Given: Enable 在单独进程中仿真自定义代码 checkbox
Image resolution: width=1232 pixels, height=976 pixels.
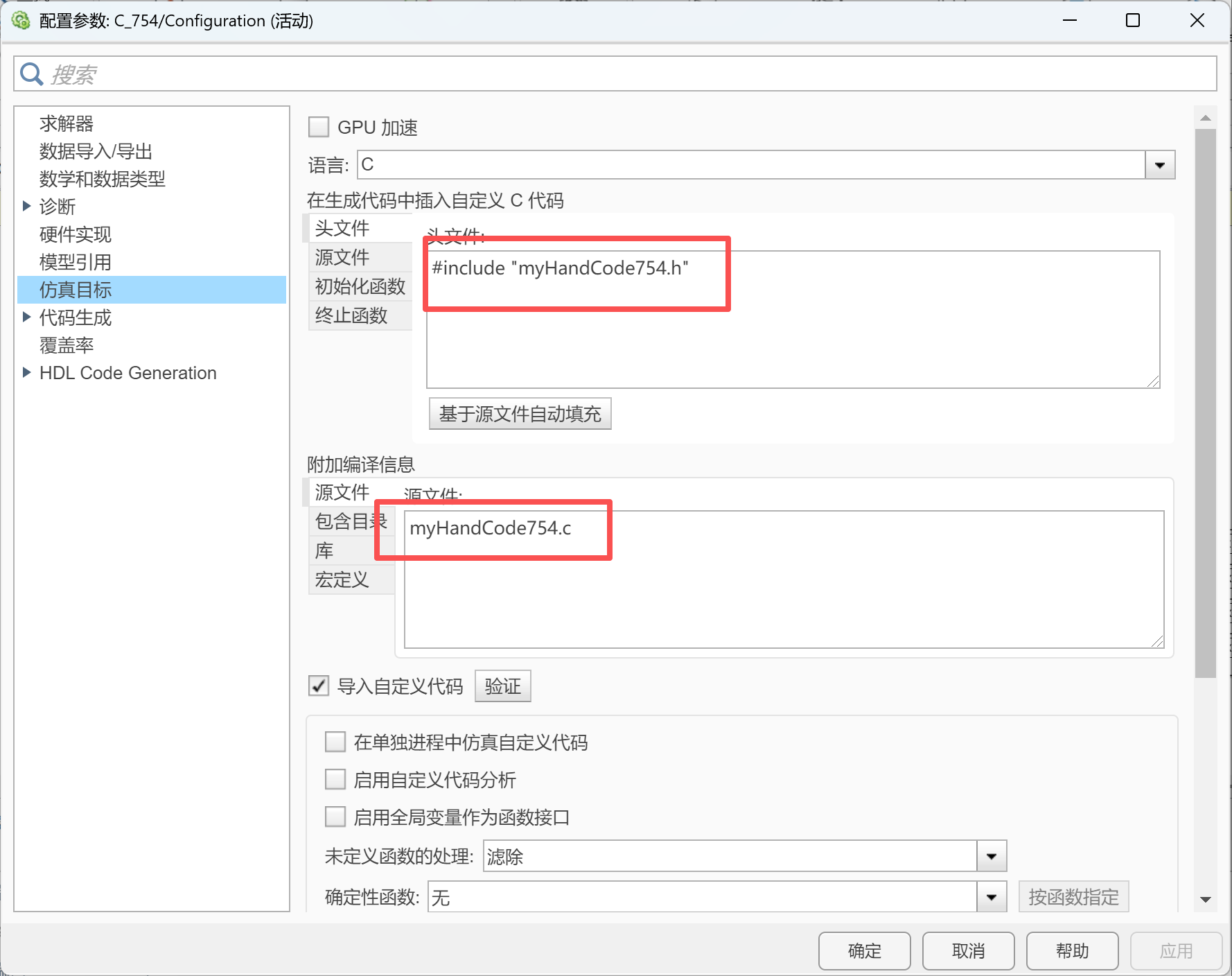Looking at the screenshot, I should [335, 742].
